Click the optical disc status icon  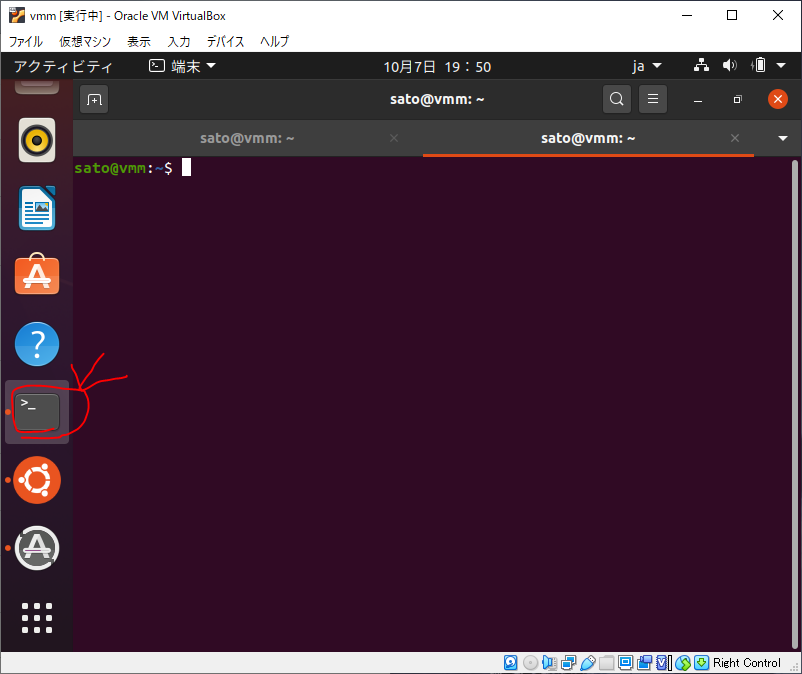click(530, 663)
